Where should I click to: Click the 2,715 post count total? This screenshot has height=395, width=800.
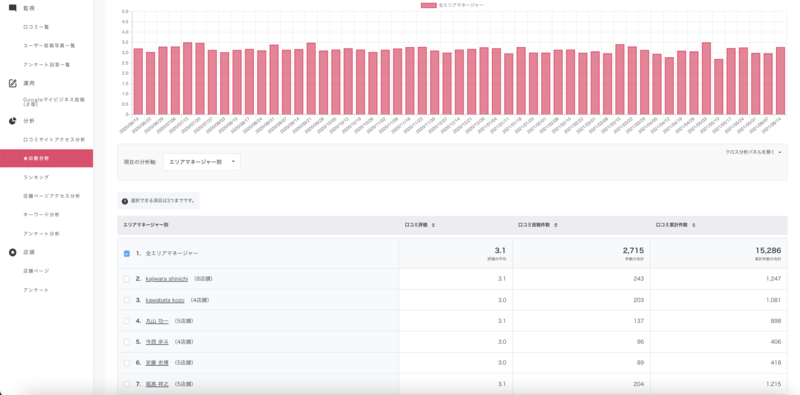[x=633, y=251]
